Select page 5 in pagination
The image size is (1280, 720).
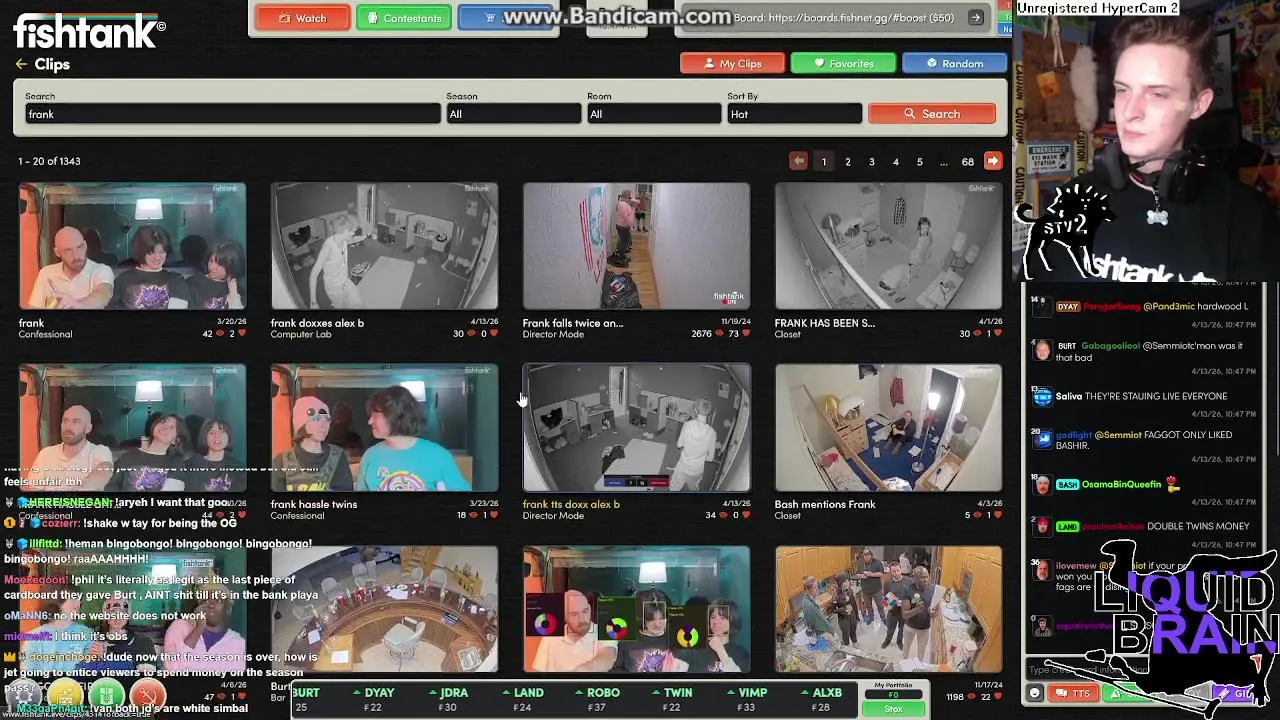pos(920,161)
